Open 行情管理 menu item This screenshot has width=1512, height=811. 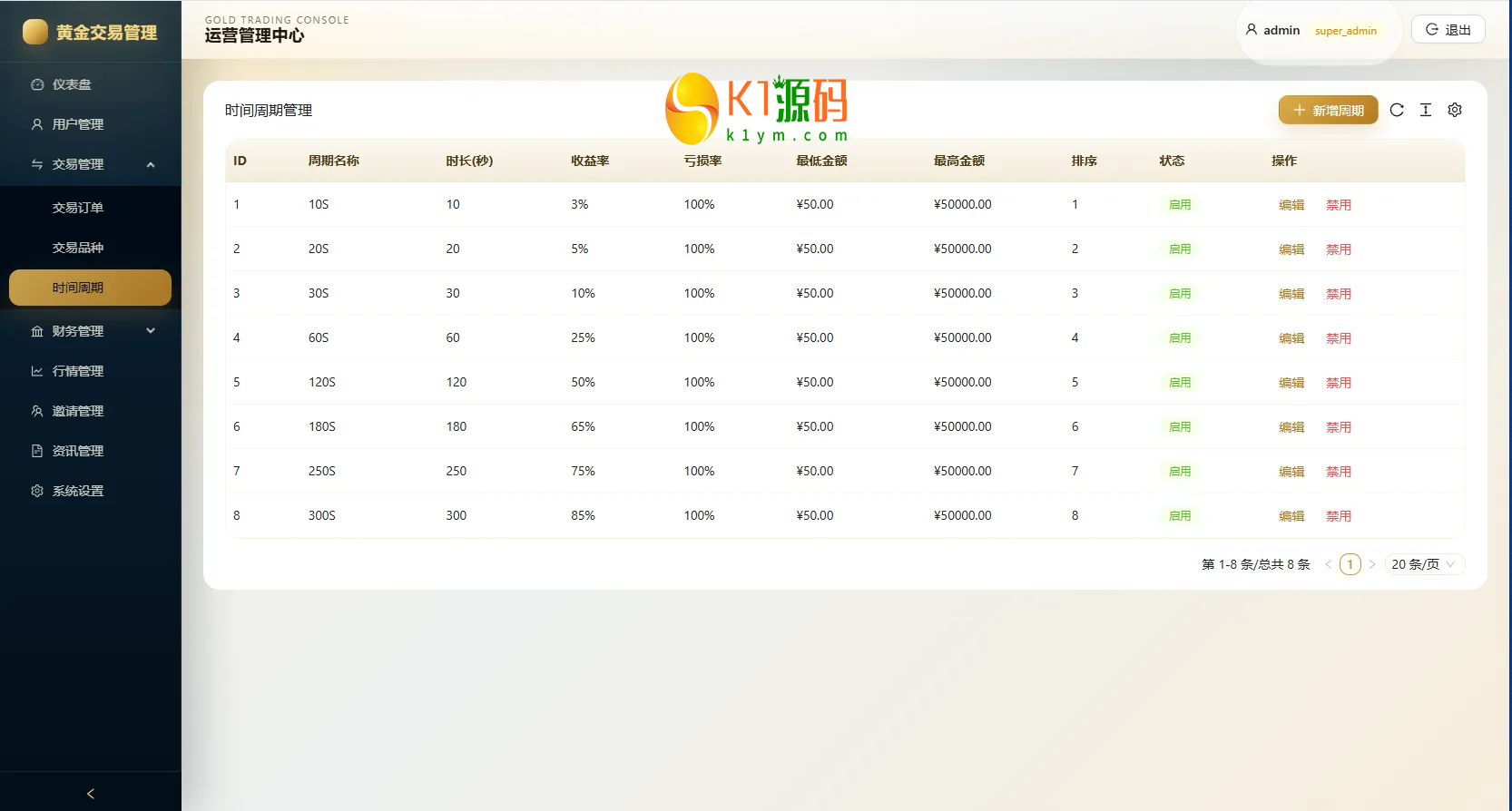click(x=91, y=371)
